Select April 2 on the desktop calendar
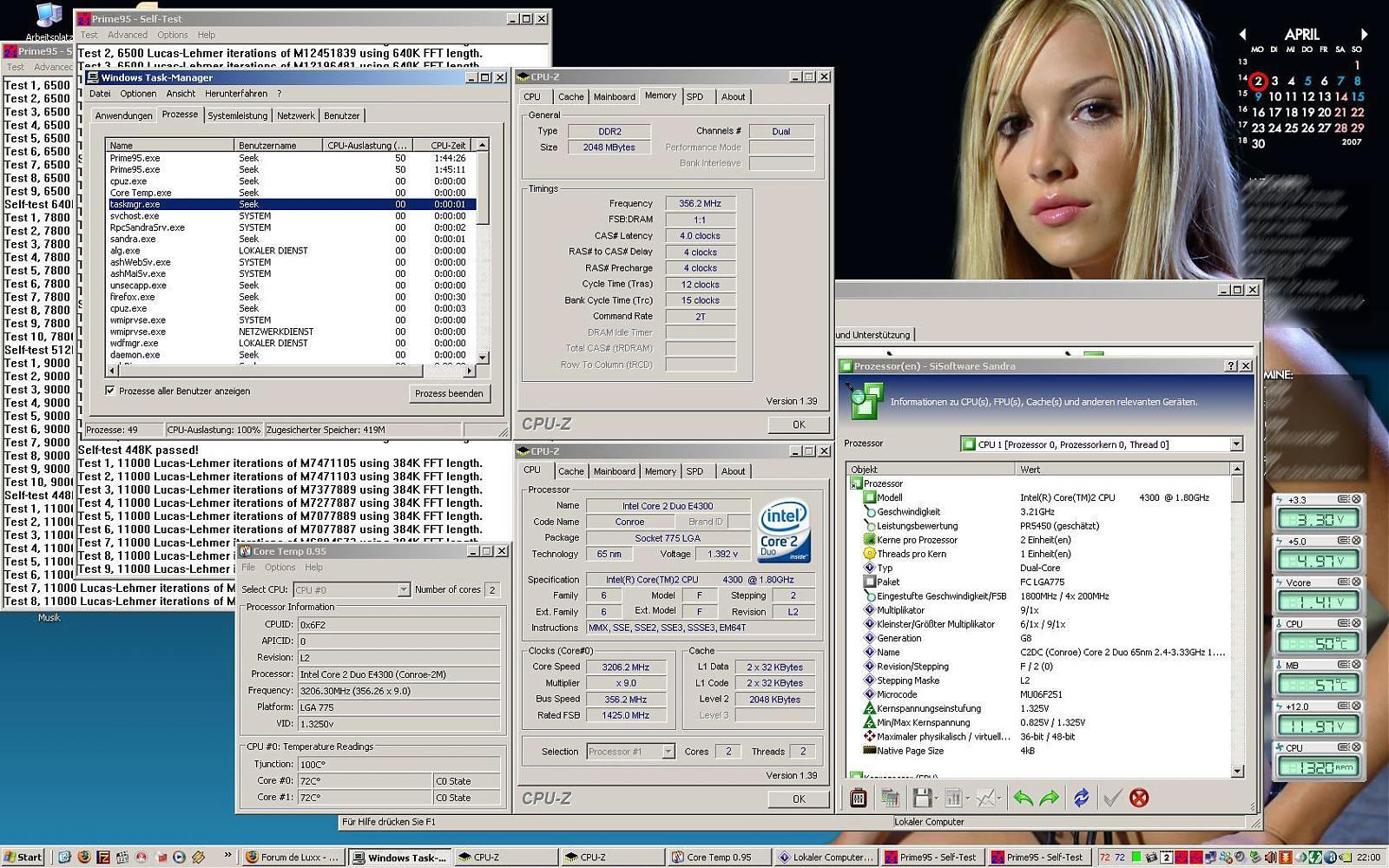The image size is (1389, 868). 1258,82
